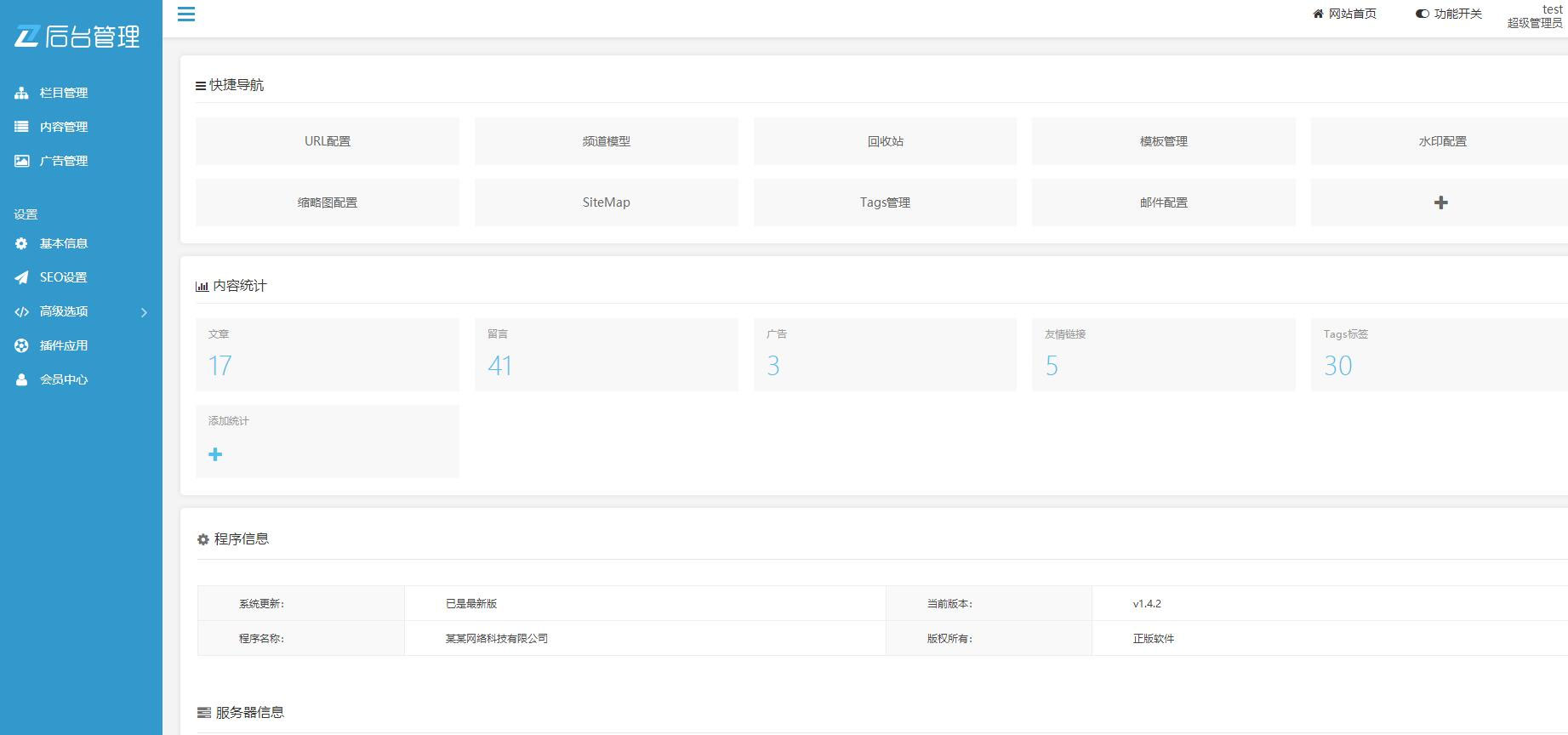Click the hamburger menu icon to collapse sidebar
The width and height of the screenshot is (1568, 735).
(186, 14)
